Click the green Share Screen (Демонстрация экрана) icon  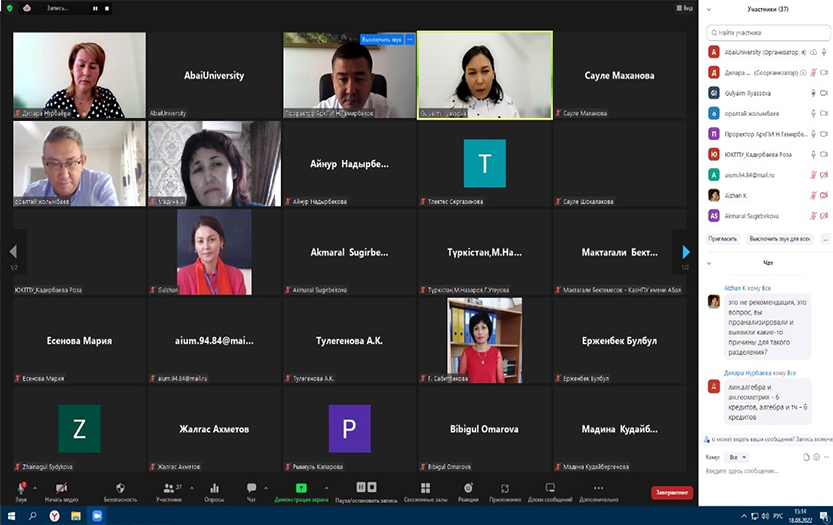(301, 488)
